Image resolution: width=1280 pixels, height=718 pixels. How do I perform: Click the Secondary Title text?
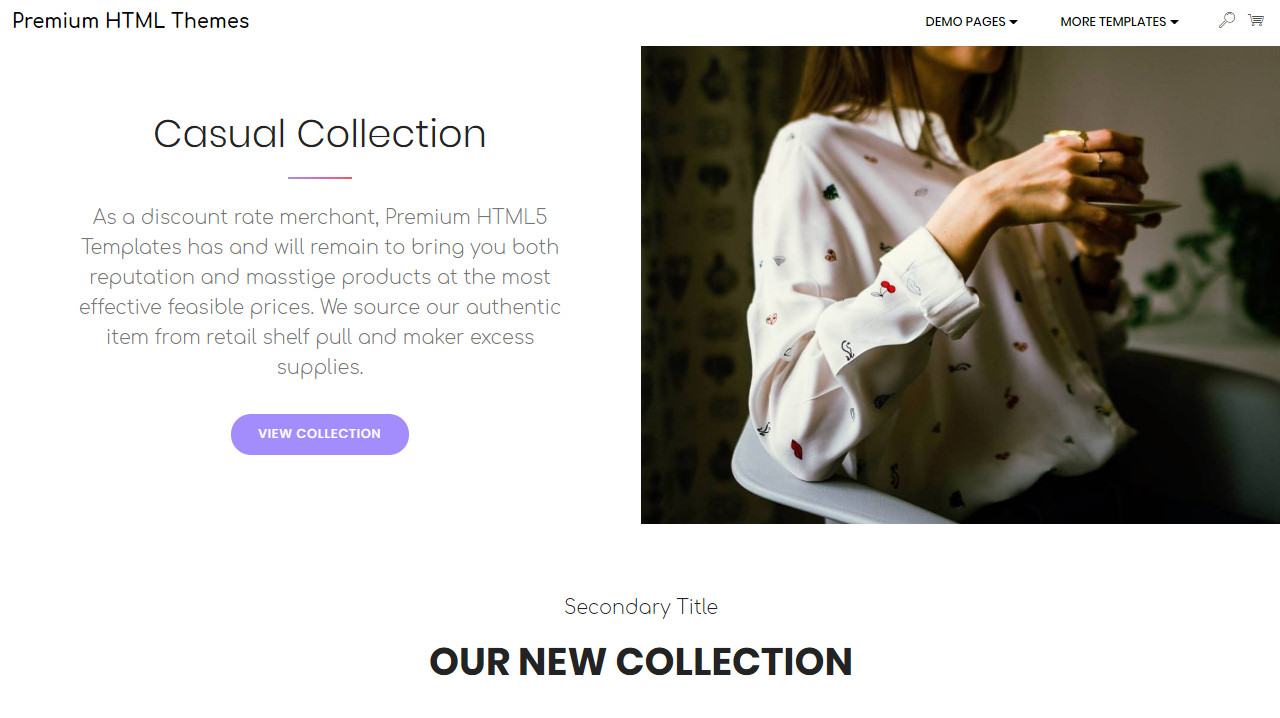coord(641,607)
